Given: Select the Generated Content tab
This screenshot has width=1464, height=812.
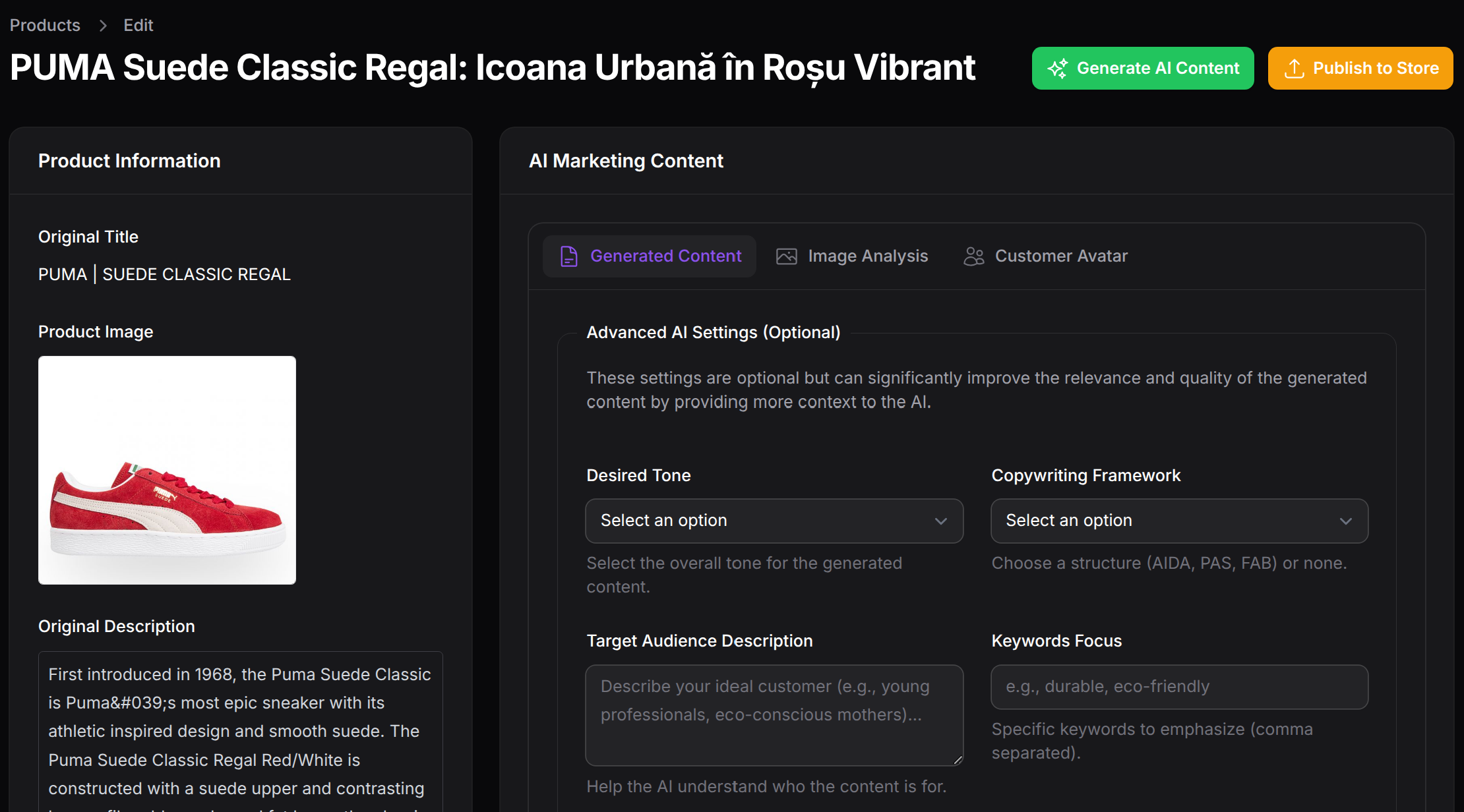Looking at the screenshot, I should coord(650,256).
